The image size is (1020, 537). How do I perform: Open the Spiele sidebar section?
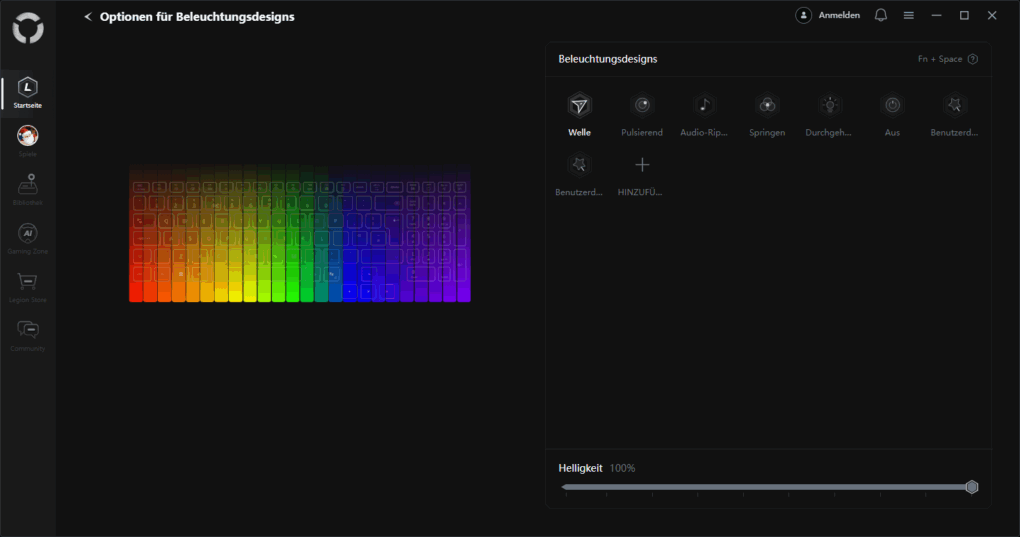point(27,141)
